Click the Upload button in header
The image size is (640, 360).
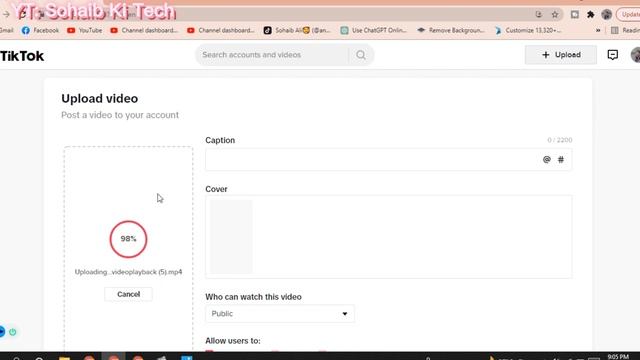click(x=560, y=55)
